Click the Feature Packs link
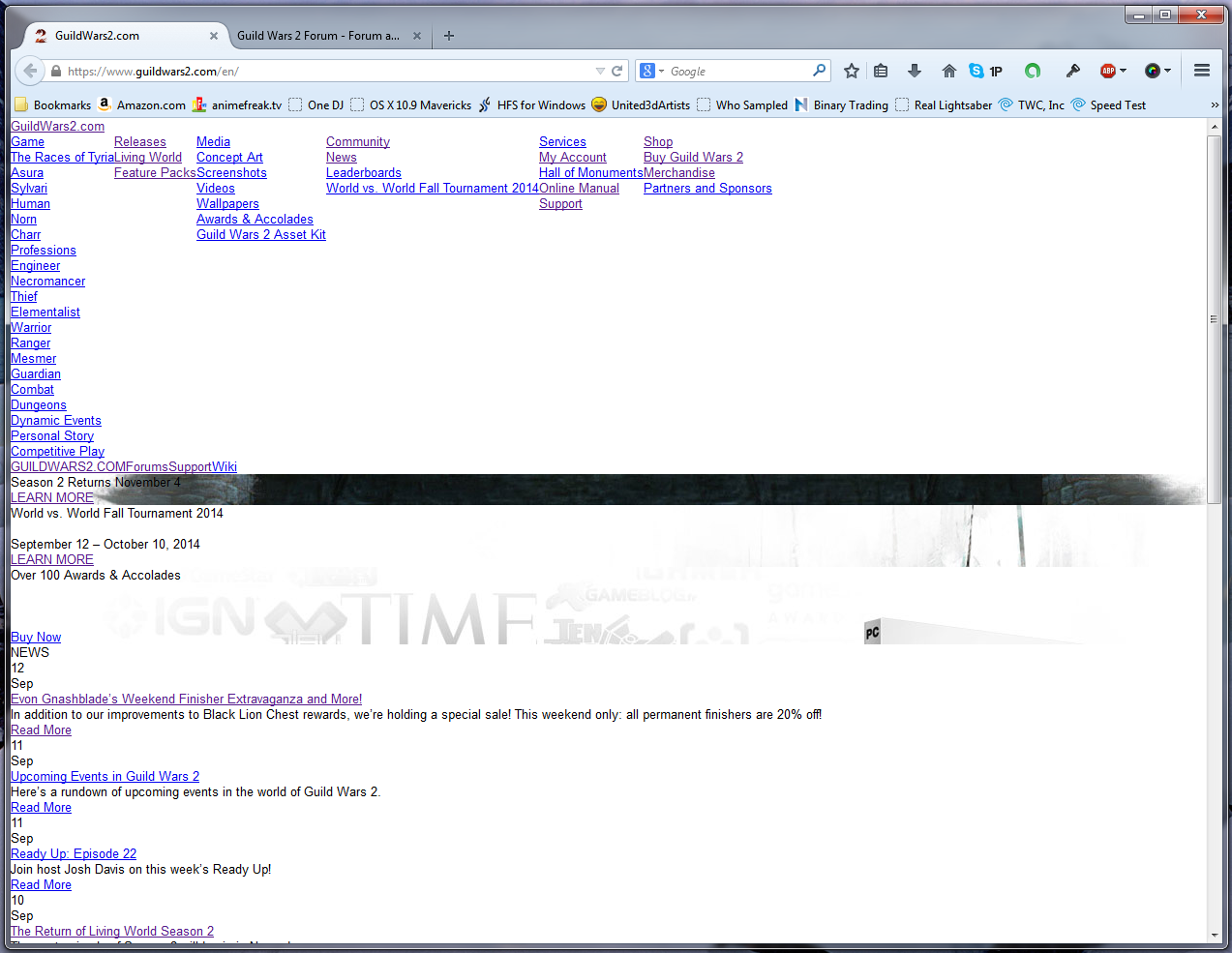1232x953 pixels. pos(155,173)
